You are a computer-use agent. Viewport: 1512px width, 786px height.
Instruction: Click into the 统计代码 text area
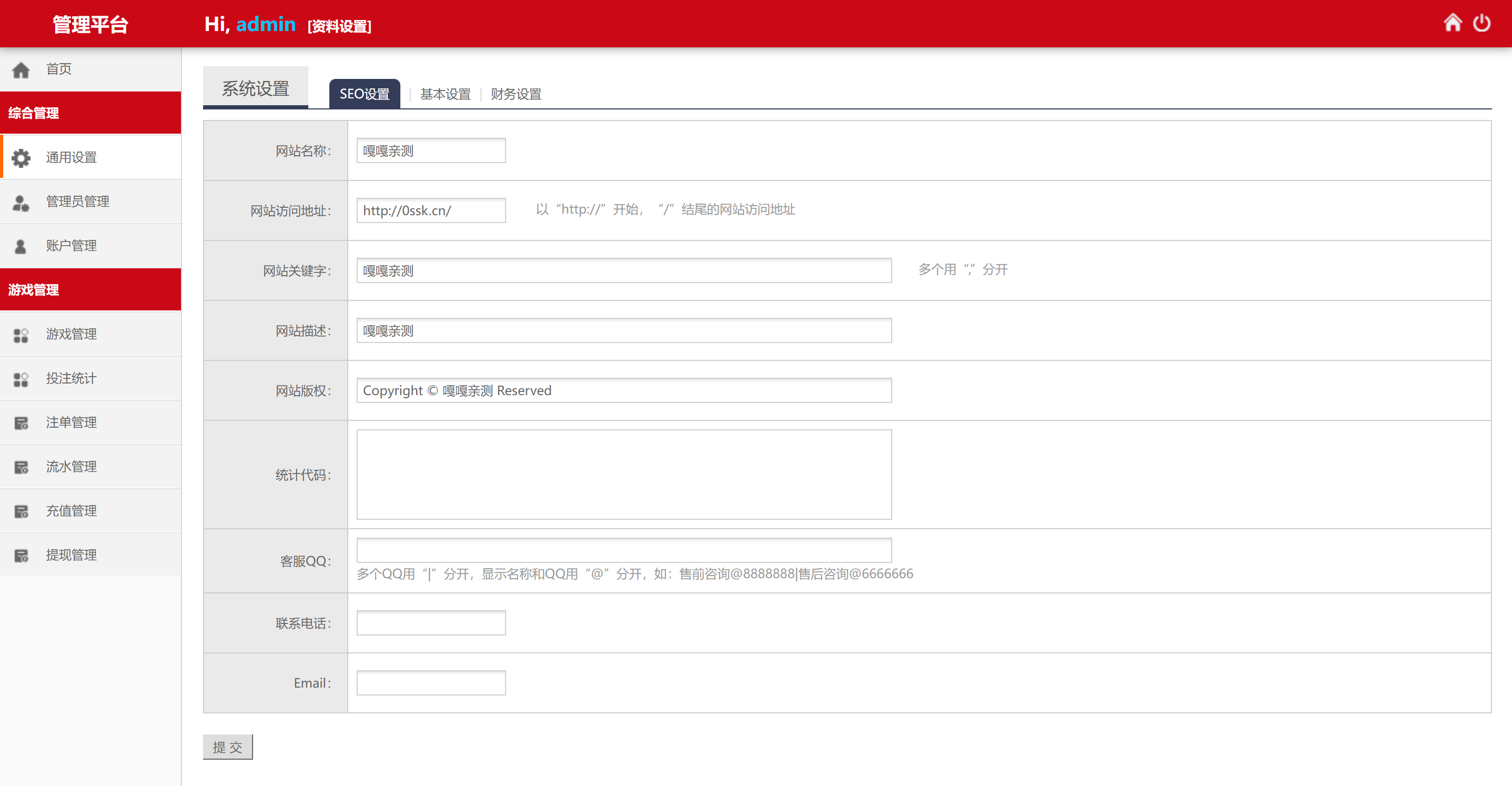pyautogui.click(x=624, y=475)
